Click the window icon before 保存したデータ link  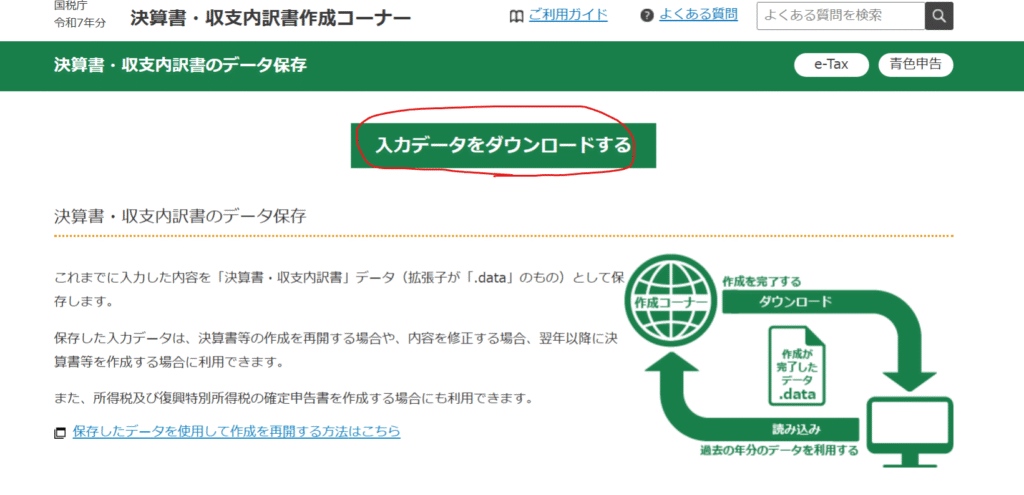(x=60, y=433)
